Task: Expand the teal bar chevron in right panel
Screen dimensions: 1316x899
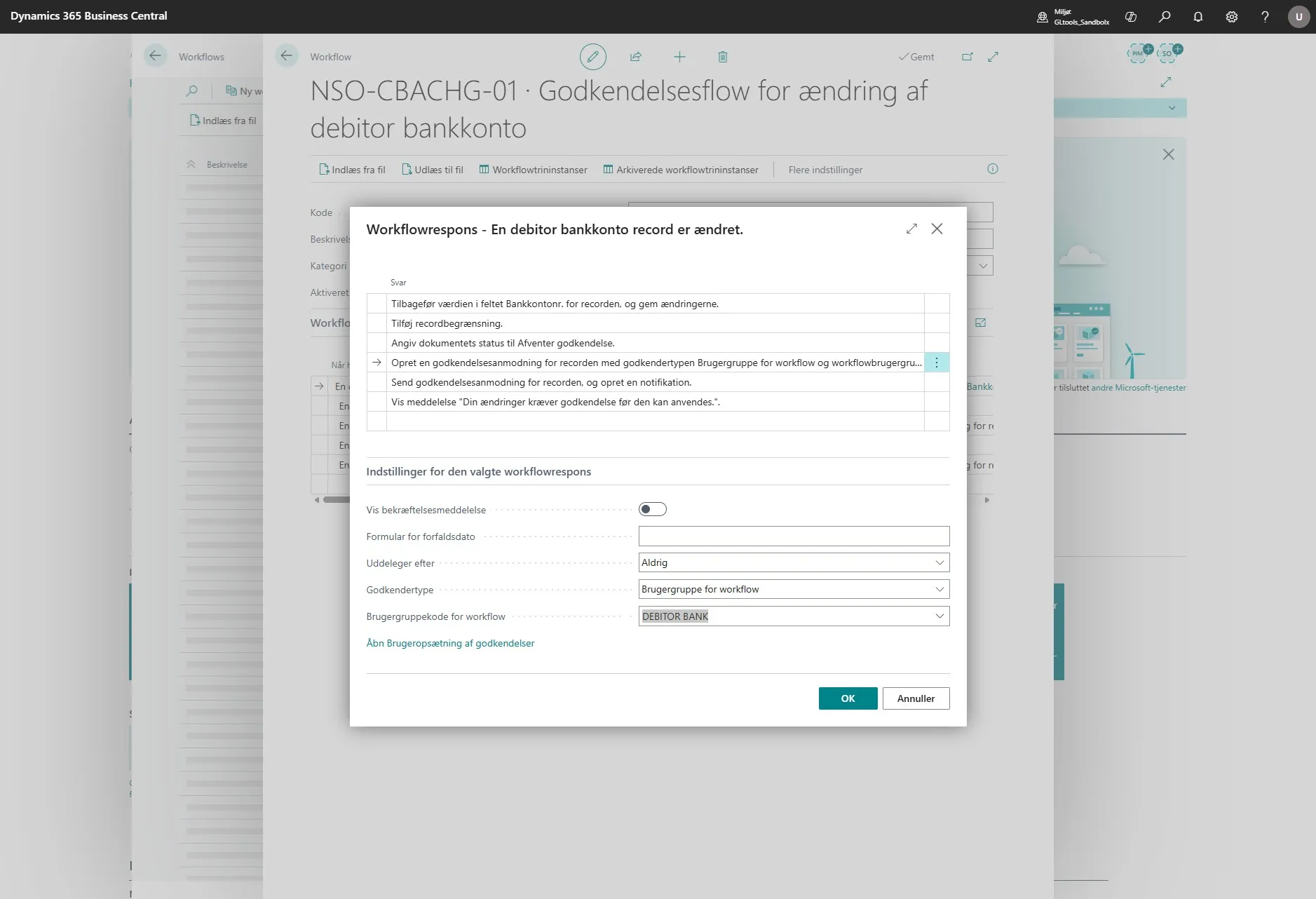Action: click(x=1172, y=108)
